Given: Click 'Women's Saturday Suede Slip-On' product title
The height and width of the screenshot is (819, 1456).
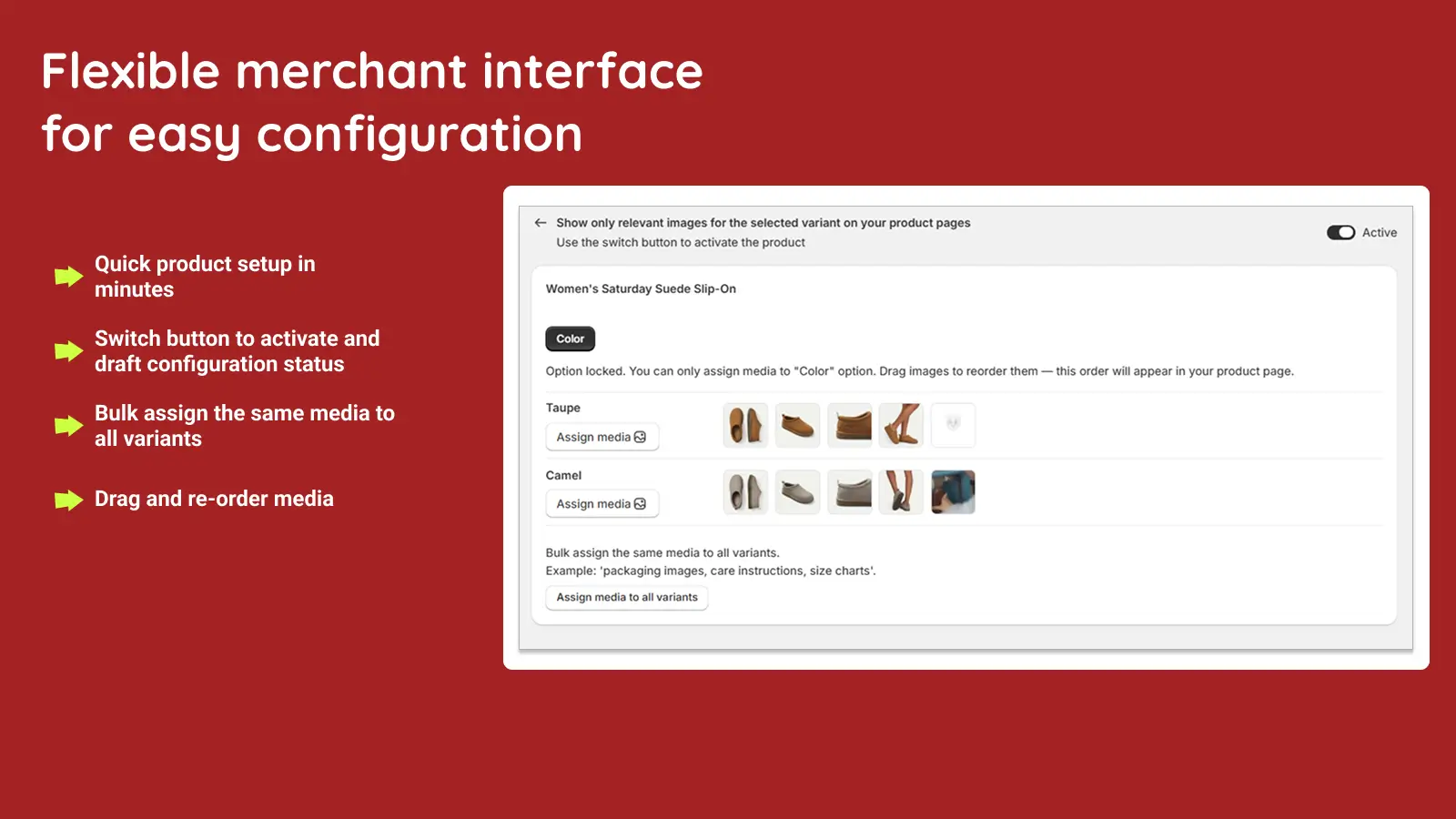Looking at the screenshot, I should pos(640,288).
